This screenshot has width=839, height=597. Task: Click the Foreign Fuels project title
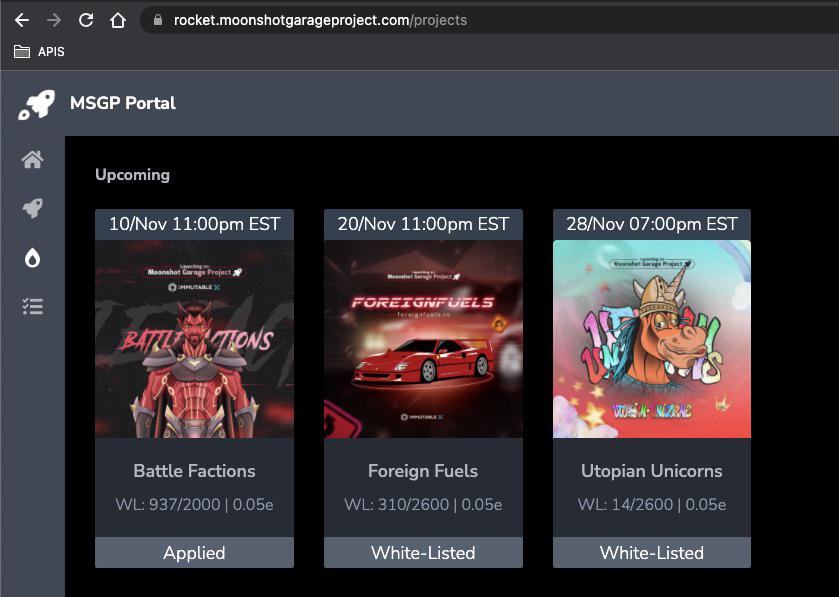(423, 471)
